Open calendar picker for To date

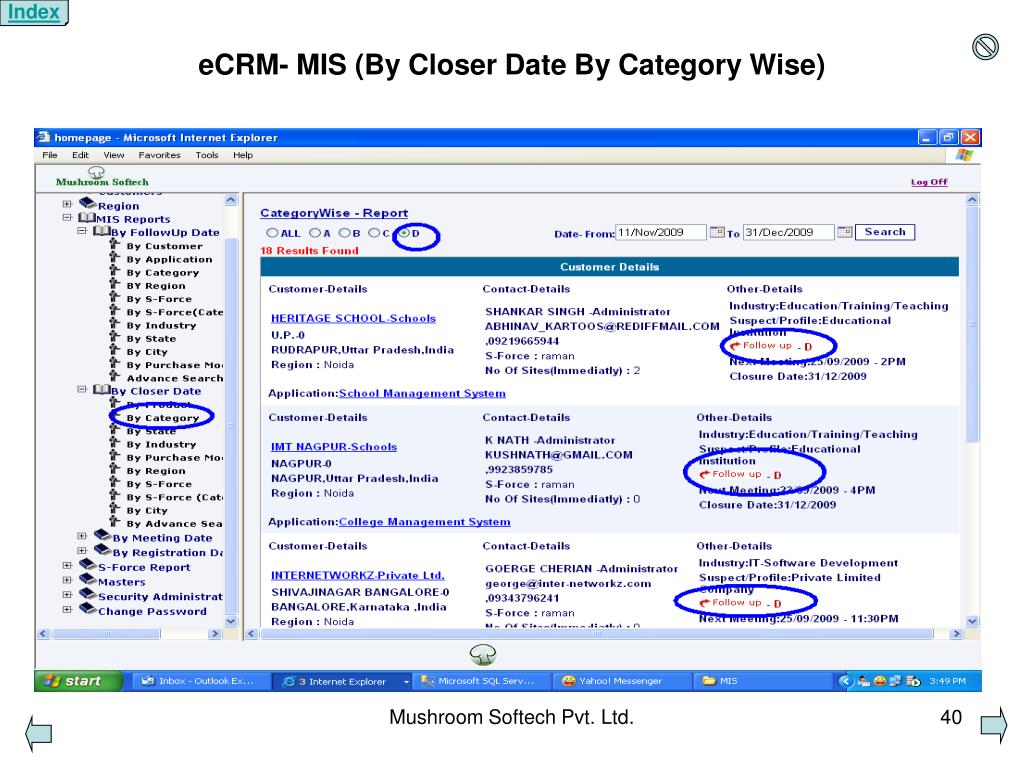click(844, 232)
